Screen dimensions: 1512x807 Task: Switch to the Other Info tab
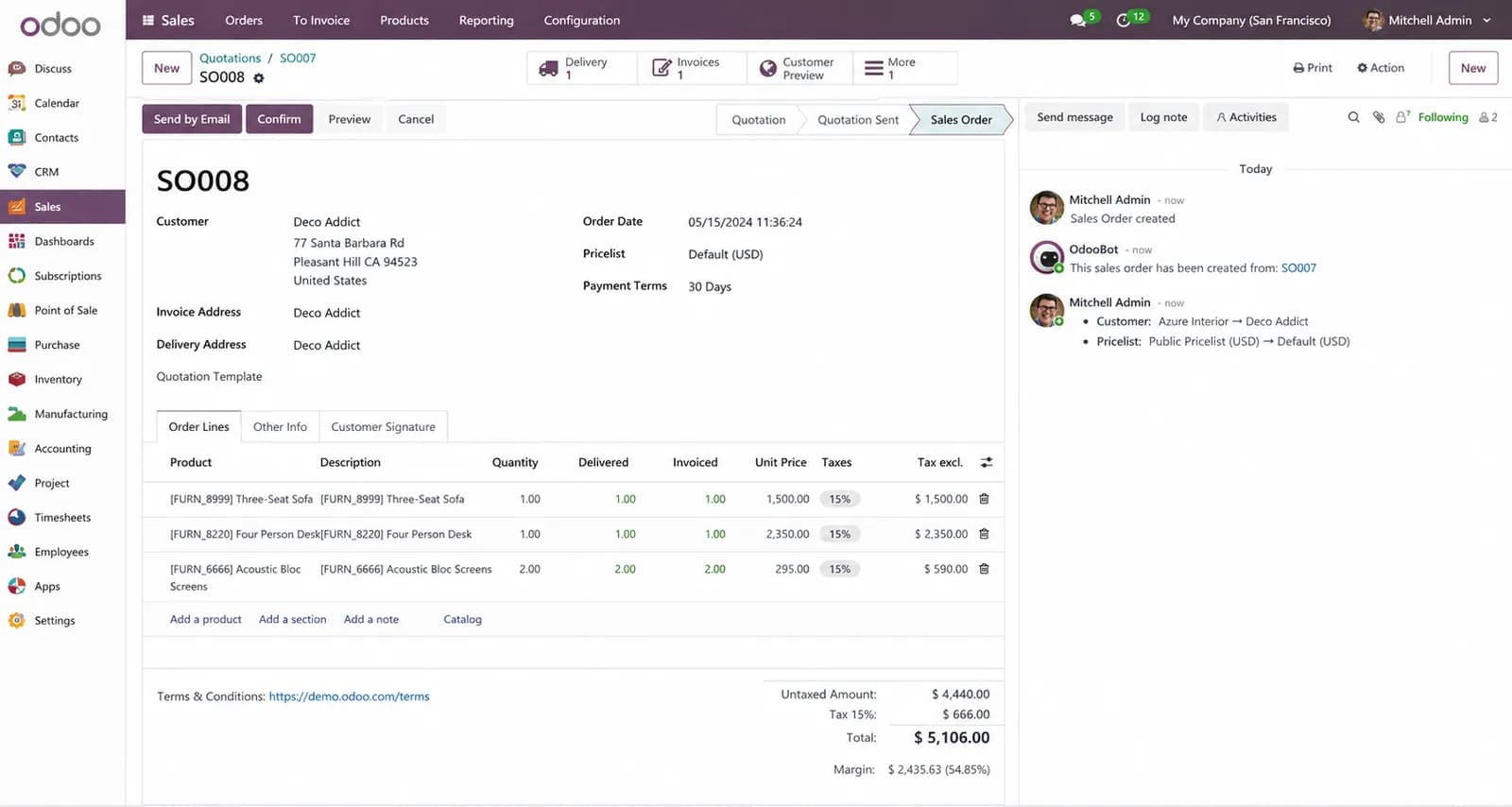click(280, 427)
